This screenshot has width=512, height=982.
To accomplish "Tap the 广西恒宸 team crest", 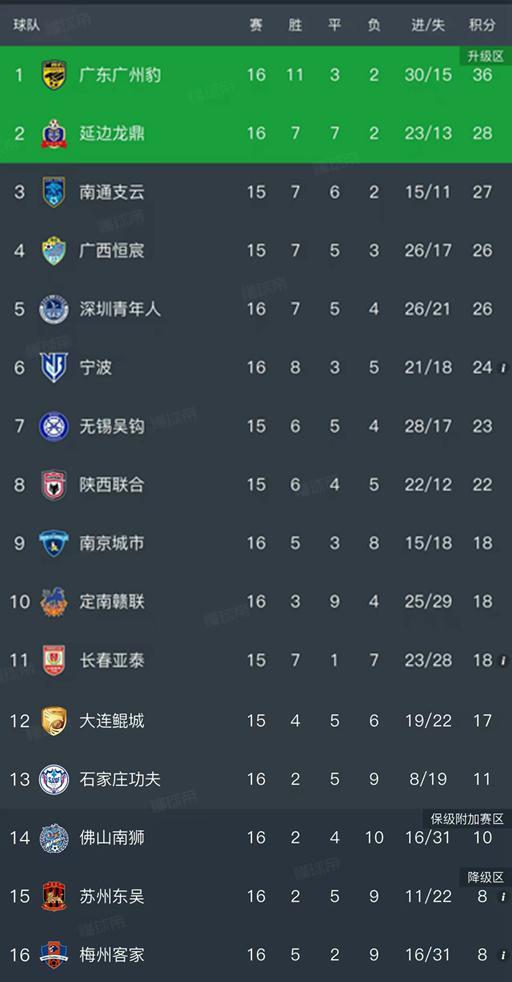I will [x=54, y=251].
